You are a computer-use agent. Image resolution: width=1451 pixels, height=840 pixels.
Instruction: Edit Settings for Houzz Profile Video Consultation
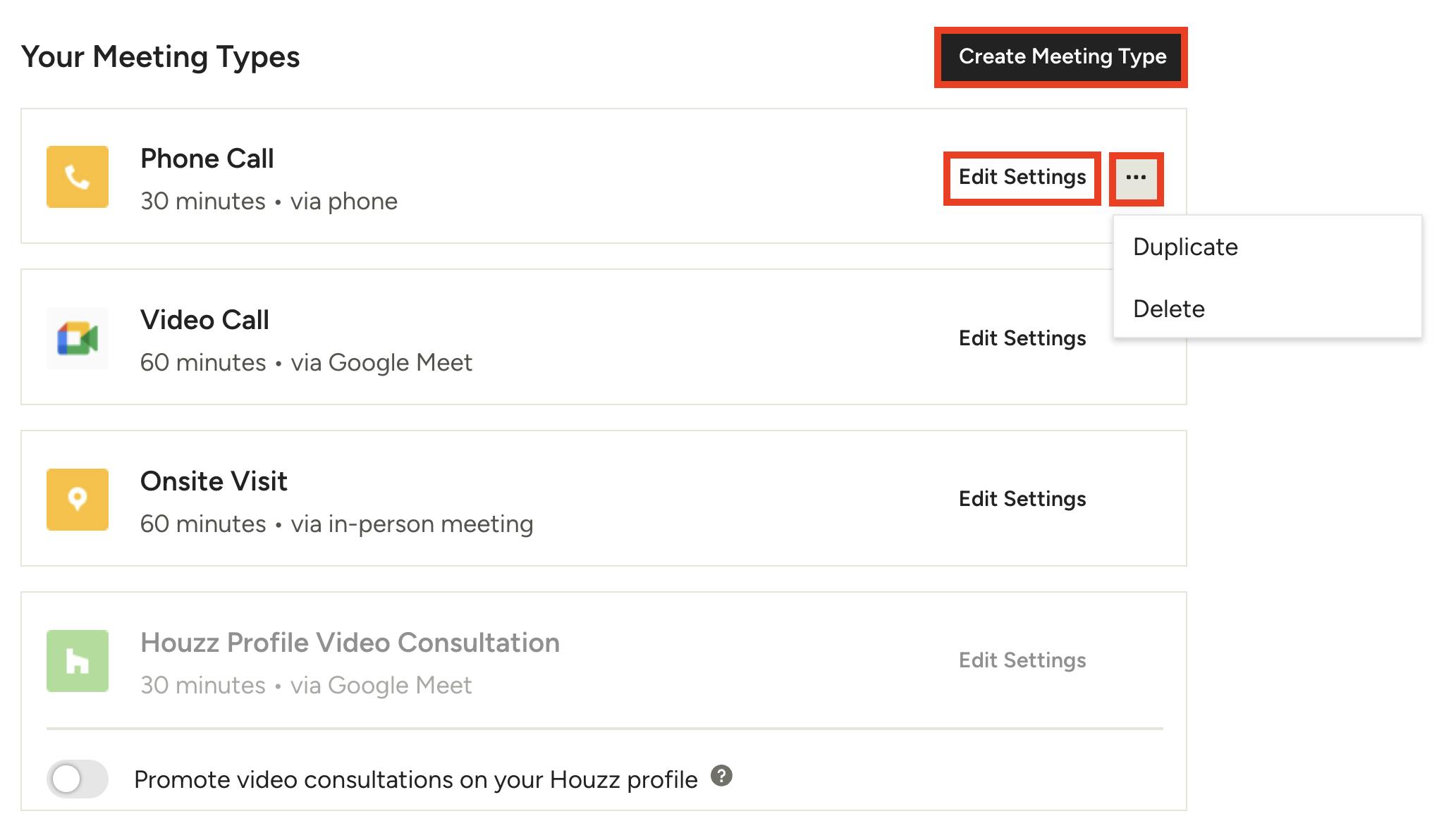1022,660
